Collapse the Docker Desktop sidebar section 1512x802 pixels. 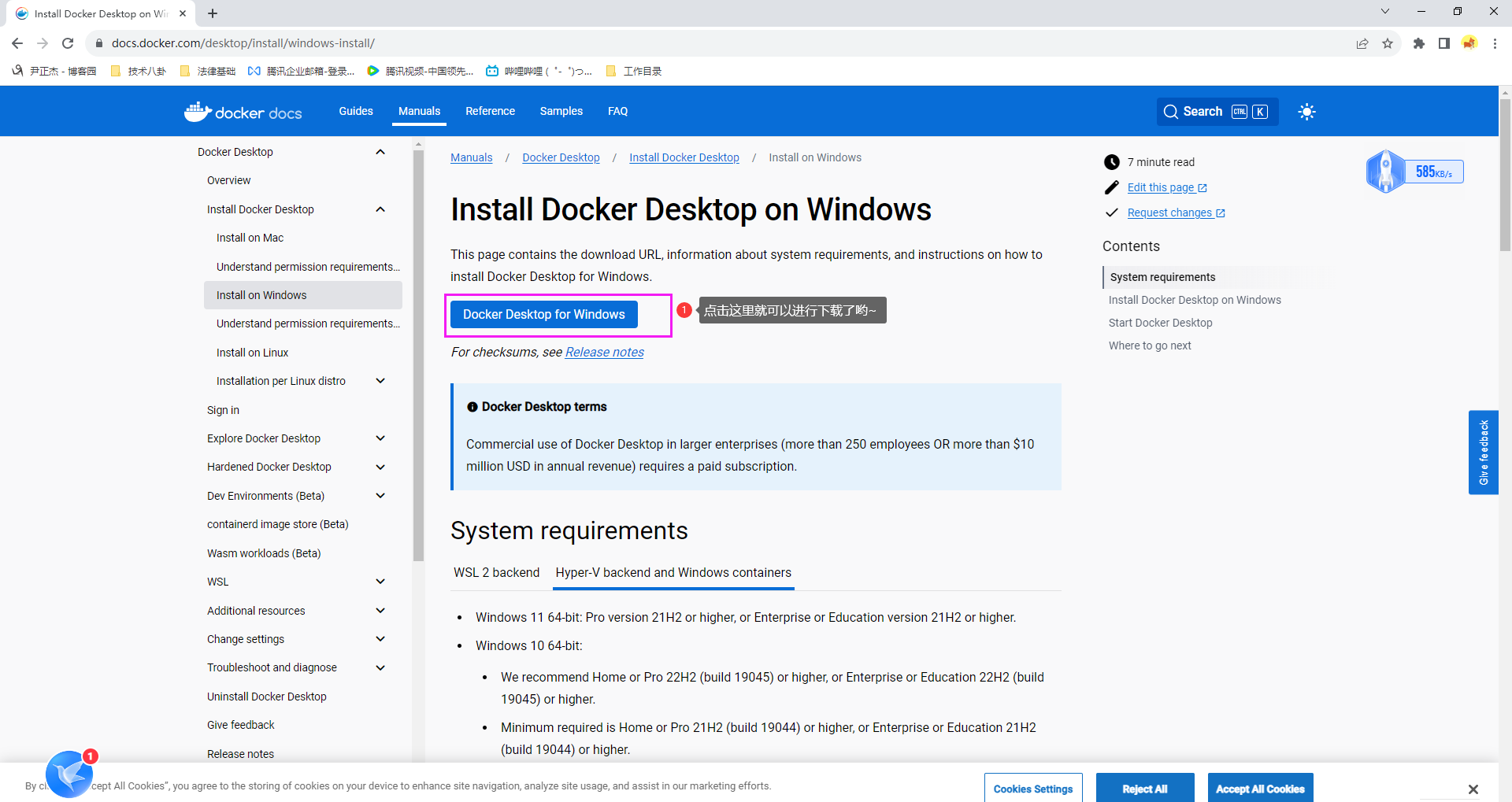click(x=380, y=152)
